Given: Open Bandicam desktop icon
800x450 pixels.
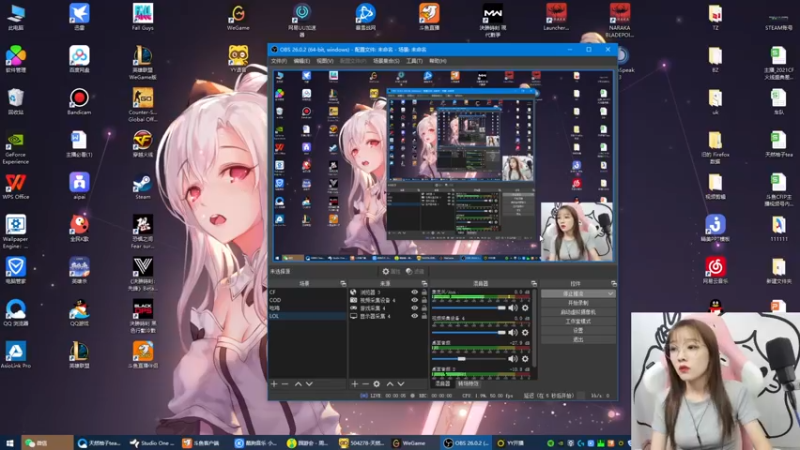Looking at the screenshot, I should 79,101.
